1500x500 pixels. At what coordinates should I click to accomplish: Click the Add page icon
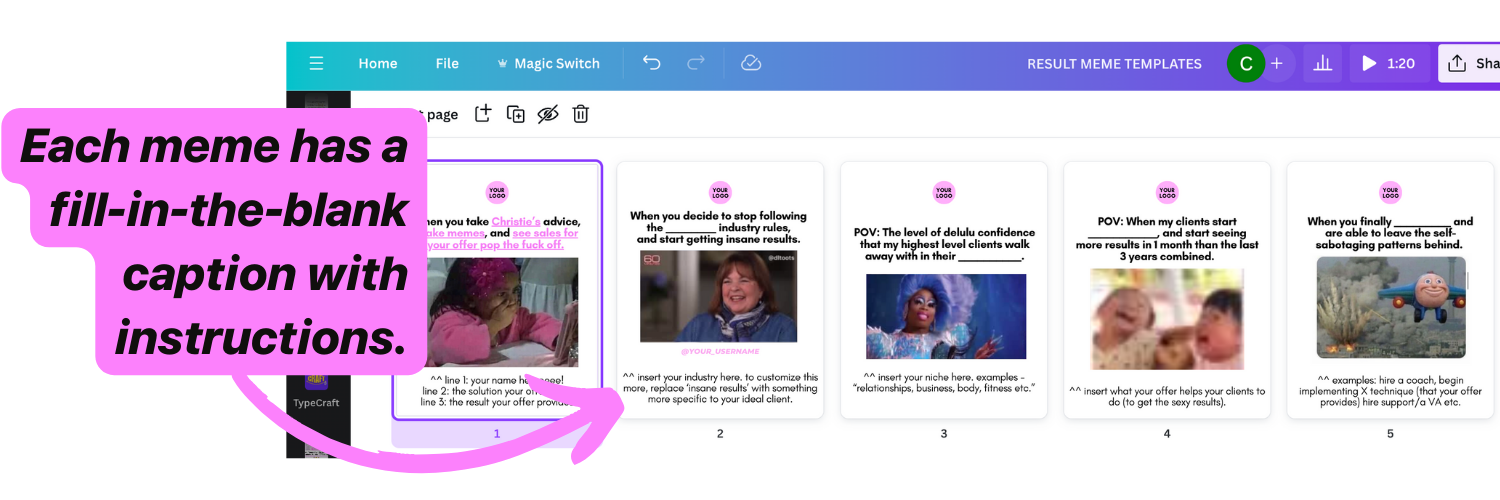click(483, 114)
